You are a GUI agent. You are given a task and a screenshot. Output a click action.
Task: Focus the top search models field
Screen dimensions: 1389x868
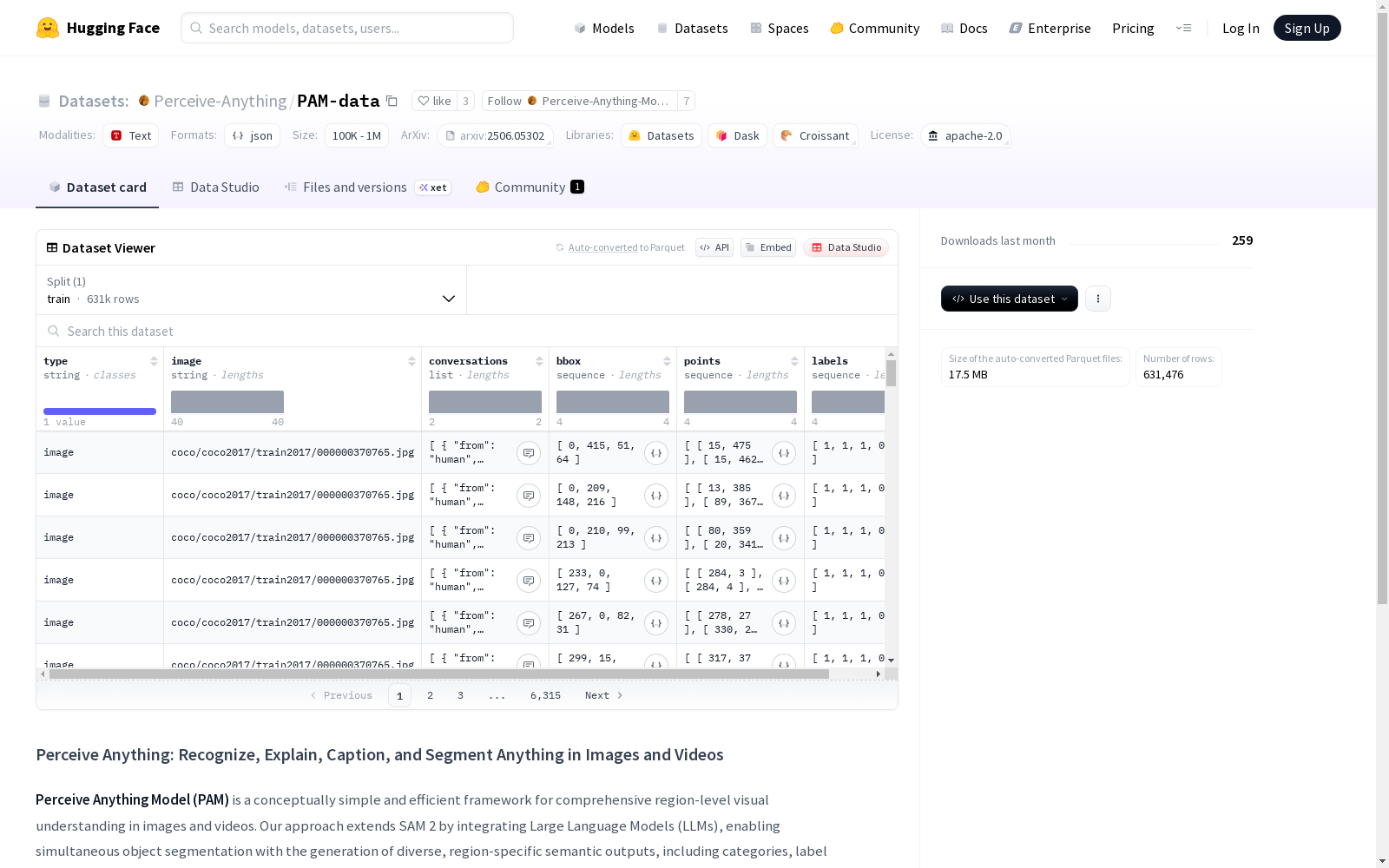347,28
